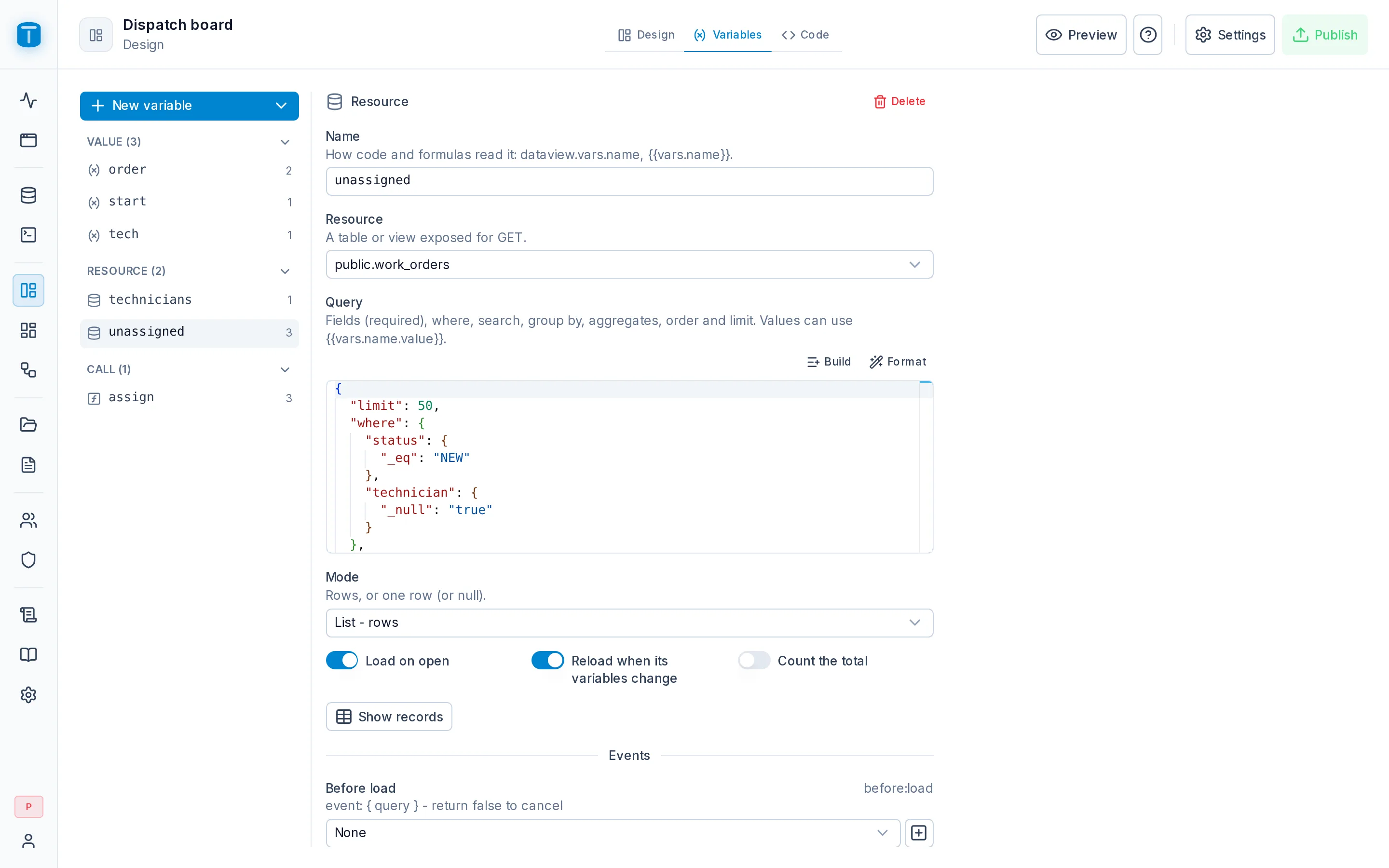Open the Before load None dropdown
Screen dimensions: 1389x868
[613, 832]
